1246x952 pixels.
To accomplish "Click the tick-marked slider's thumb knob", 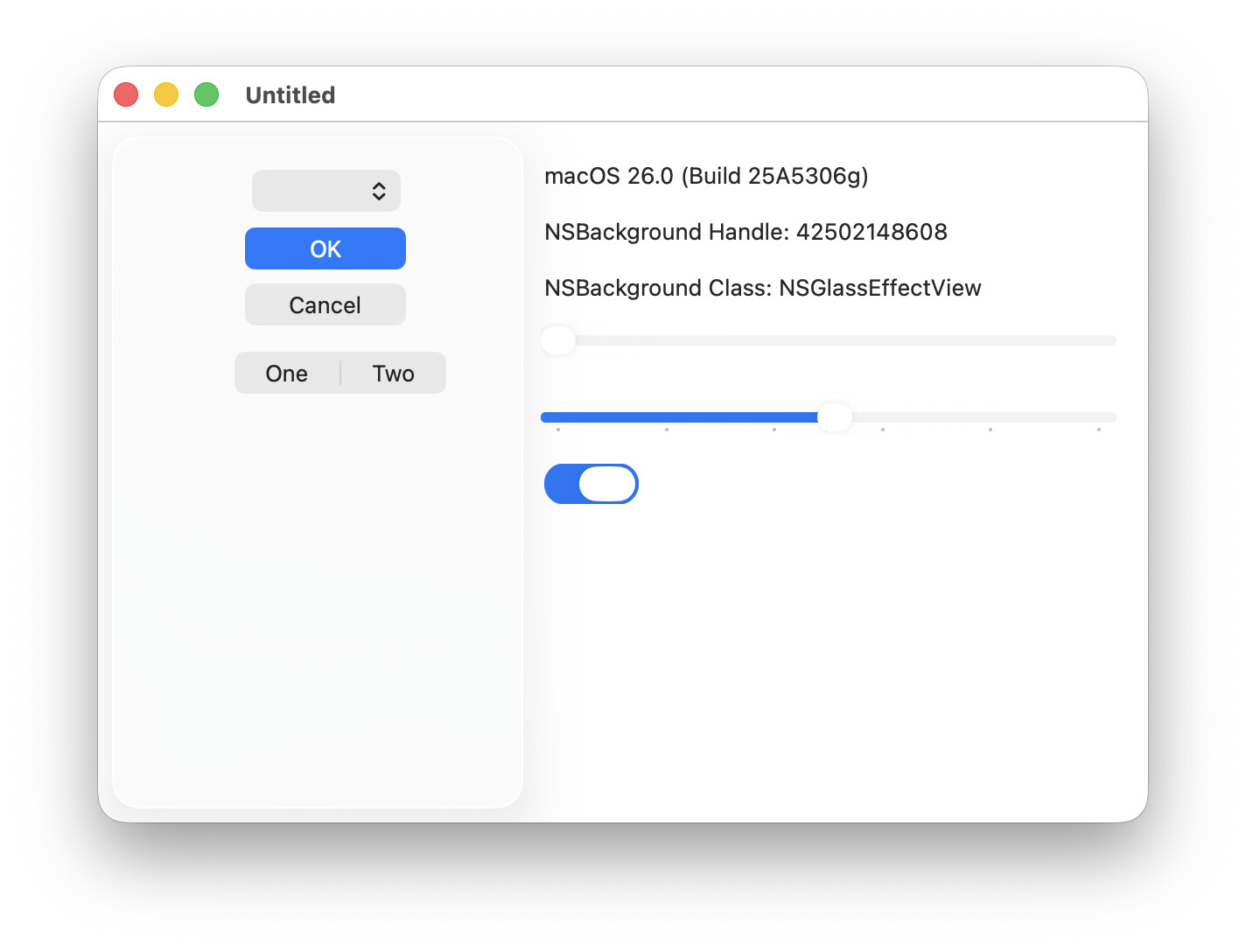I will (x=835, y=417).
